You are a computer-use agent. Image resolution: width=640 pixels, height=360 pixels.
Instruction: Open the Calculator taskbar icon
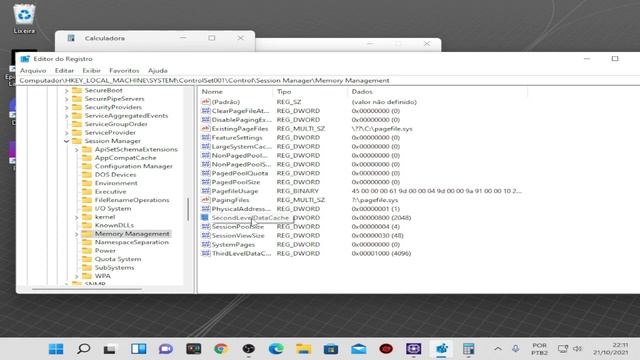coord(469,349)
